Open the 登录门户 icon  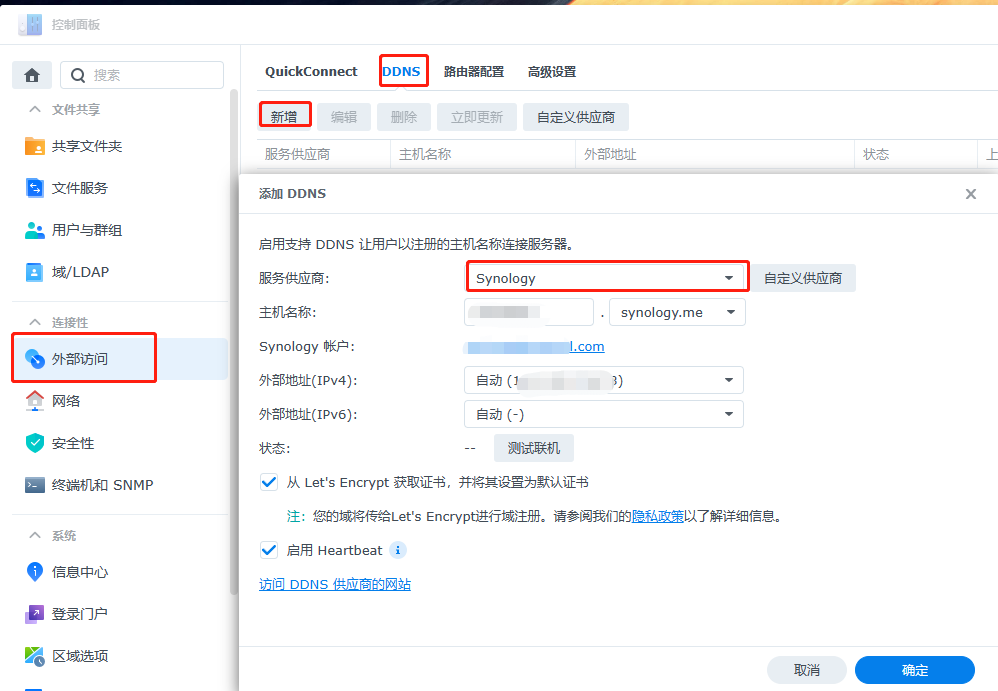pos(34,613)
